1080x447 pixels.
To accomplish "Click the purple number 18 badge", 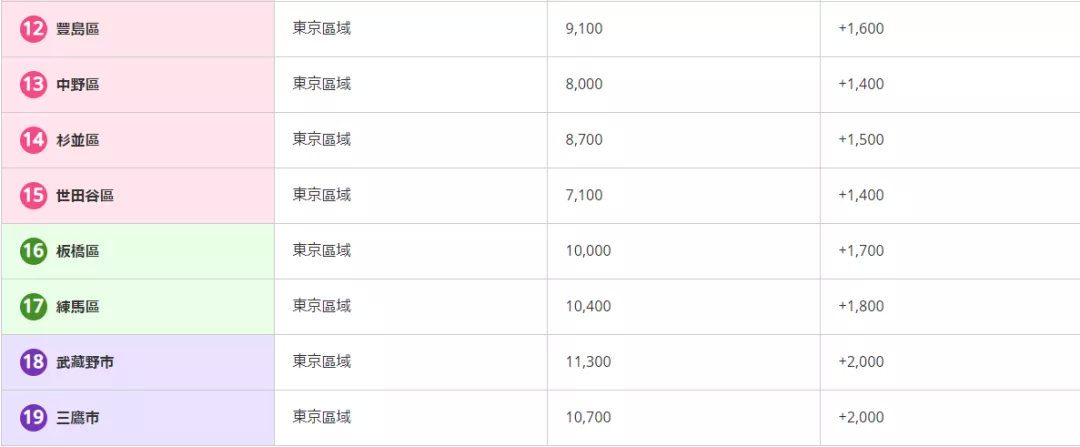I will coord(33,362).
